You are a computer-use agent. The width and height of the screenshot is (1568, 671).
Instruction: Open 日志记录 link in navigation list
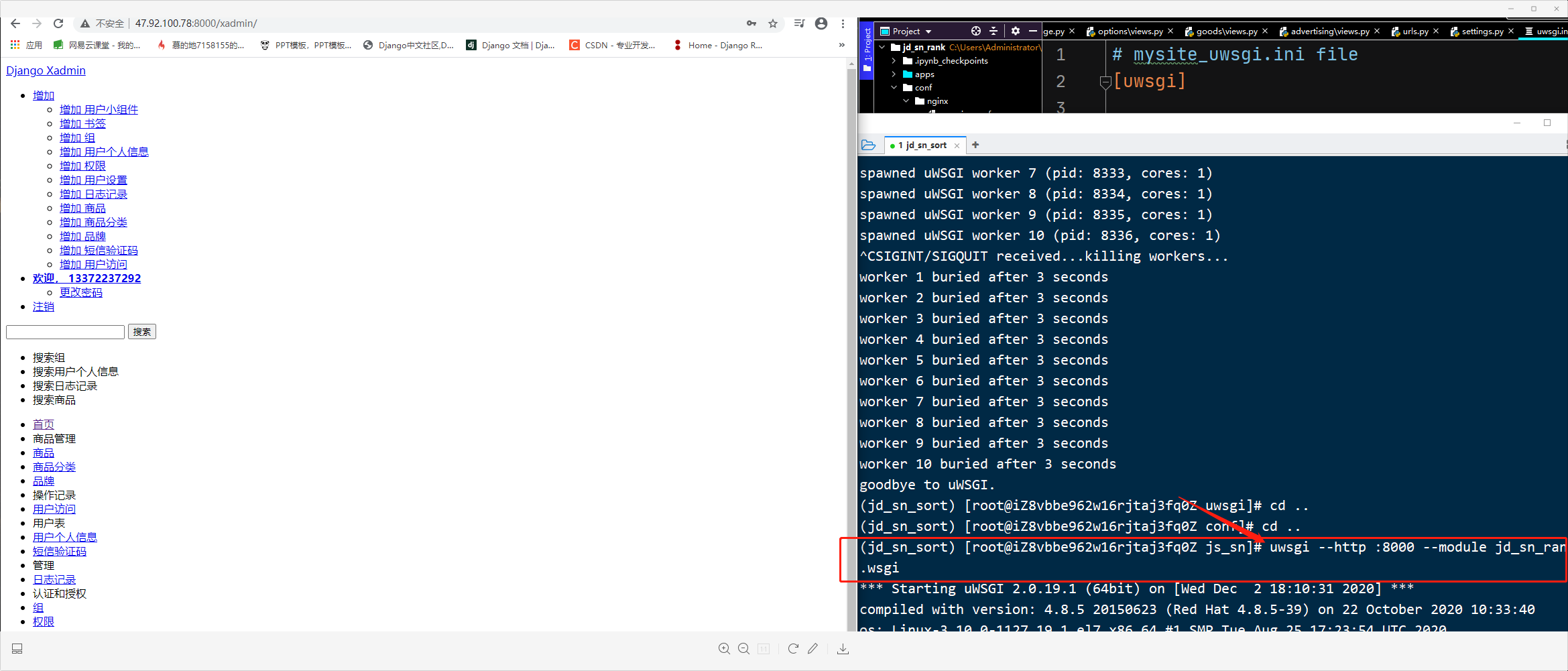click(x=54, y=579)
